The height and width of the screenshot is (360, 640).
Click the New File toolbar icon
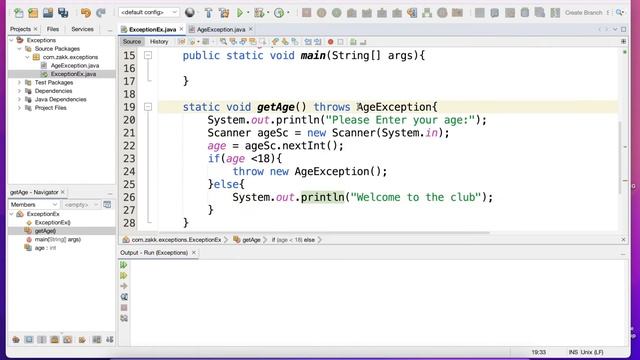18,13
